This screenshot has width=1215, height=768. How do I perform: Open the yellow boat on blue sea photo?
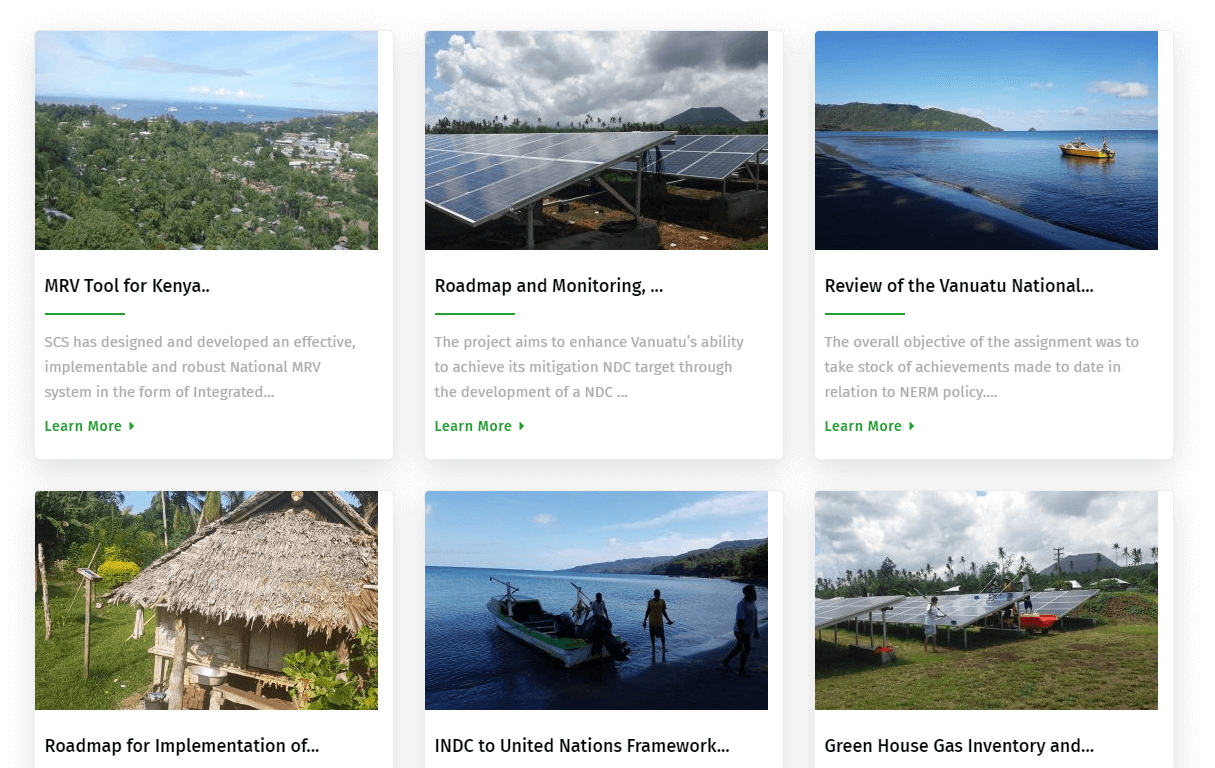pyautogui.click(x=986, y=140)
